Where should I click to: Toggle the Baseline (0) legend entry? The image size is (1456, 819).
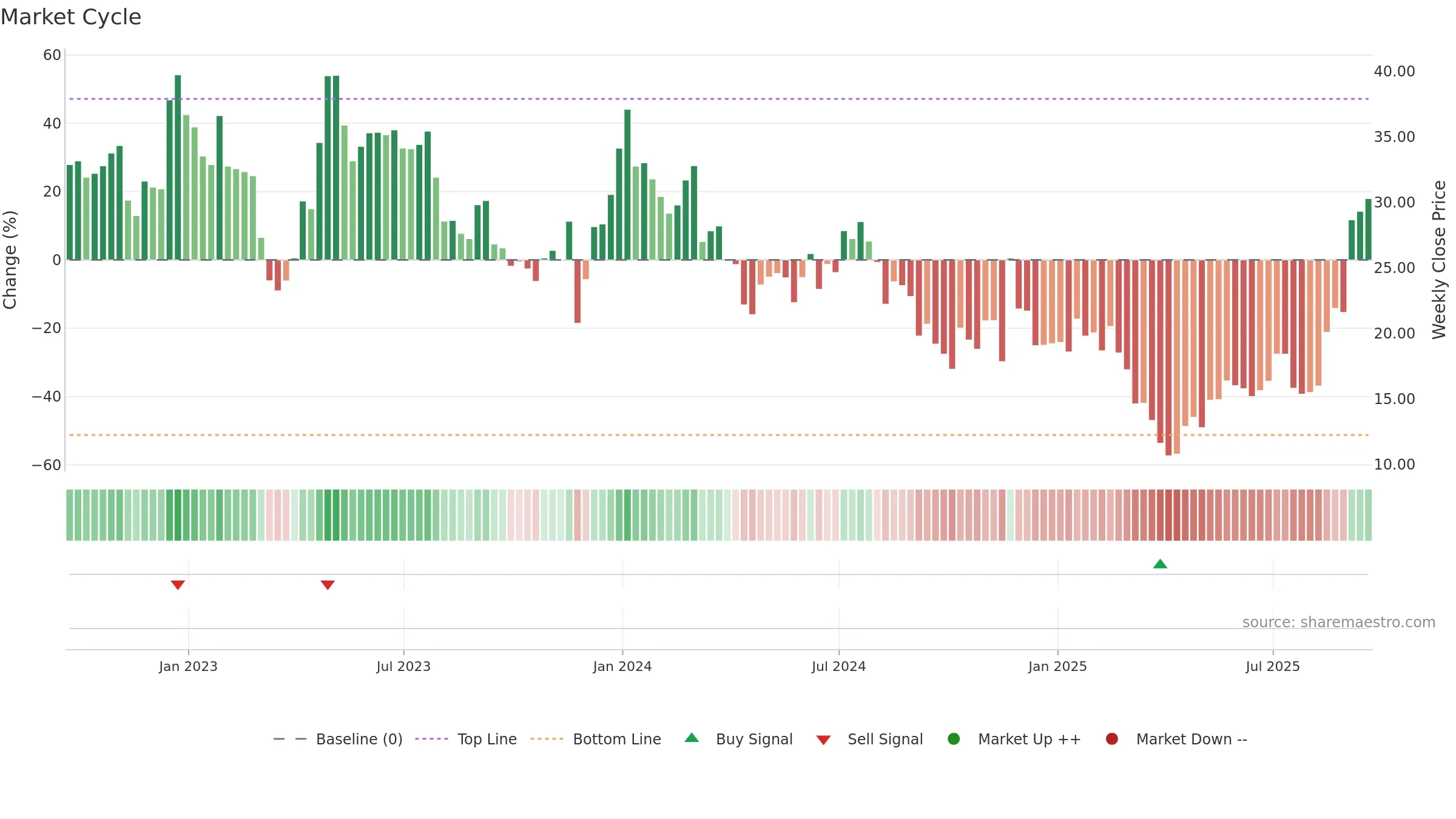(338, 739)
